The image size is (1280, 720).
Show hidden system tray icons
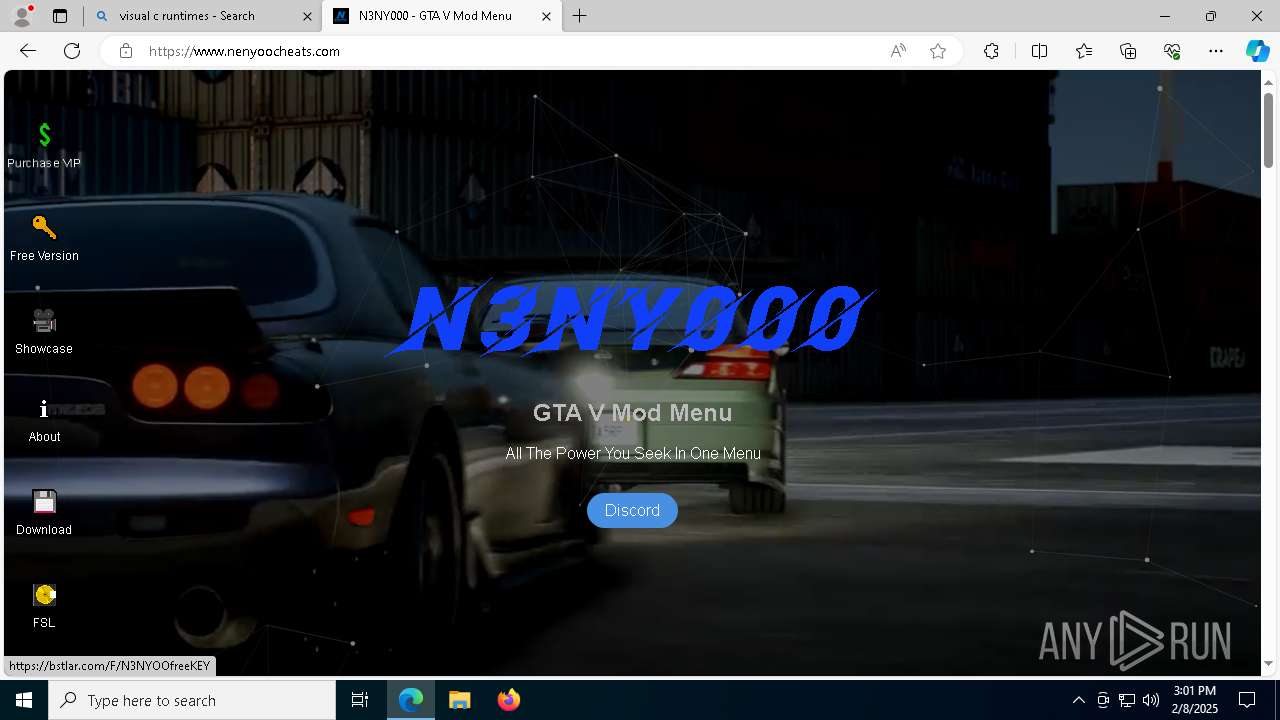coord(1078,700)
